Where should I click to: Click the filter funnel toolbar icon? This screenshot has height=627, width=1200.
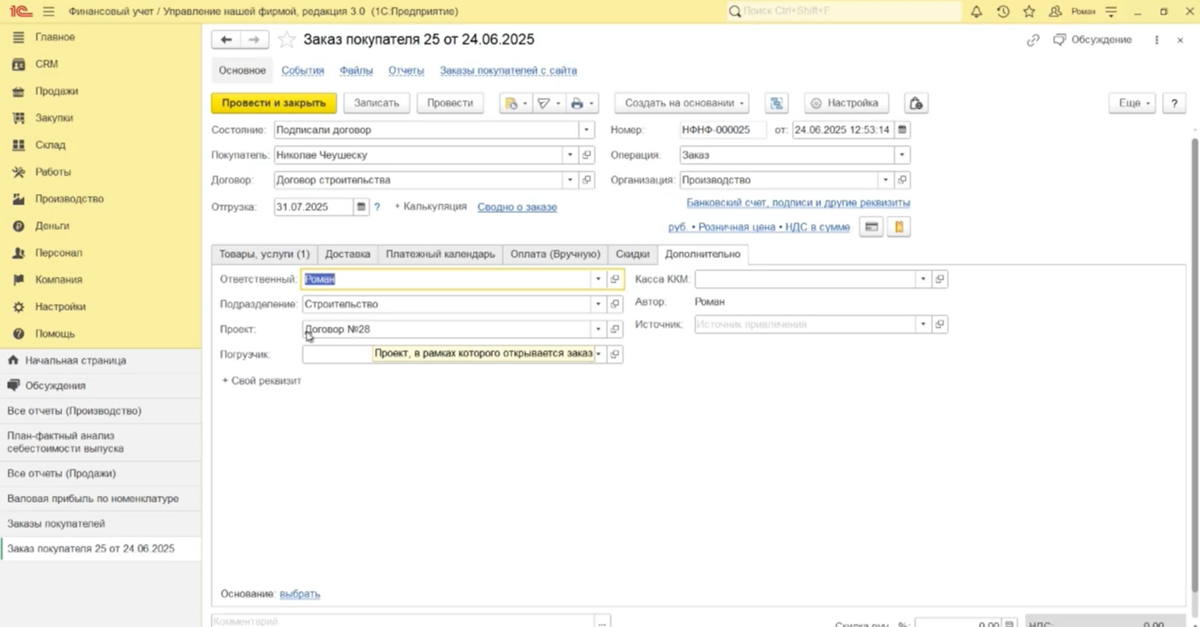point(548,103)
